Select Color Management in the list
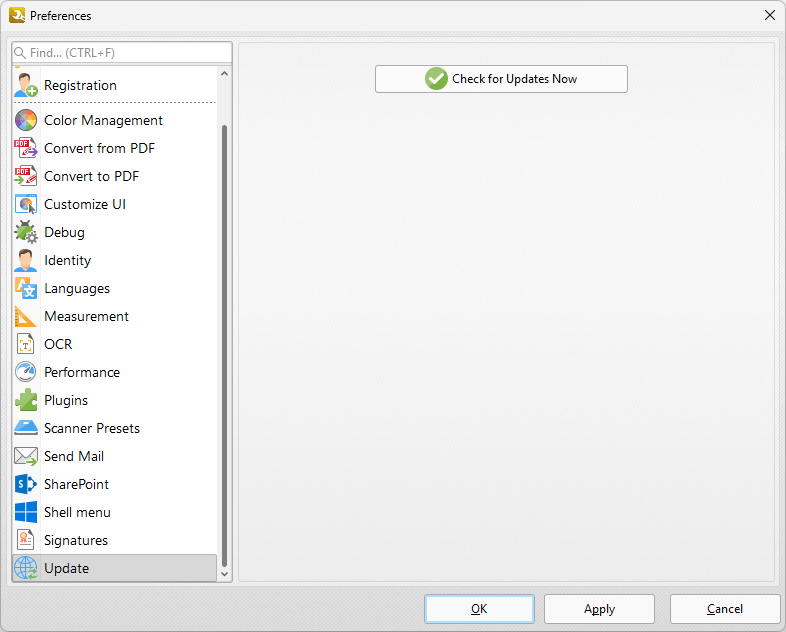The height and width of the screenshot is (632, 786). (x=115, y=120)
